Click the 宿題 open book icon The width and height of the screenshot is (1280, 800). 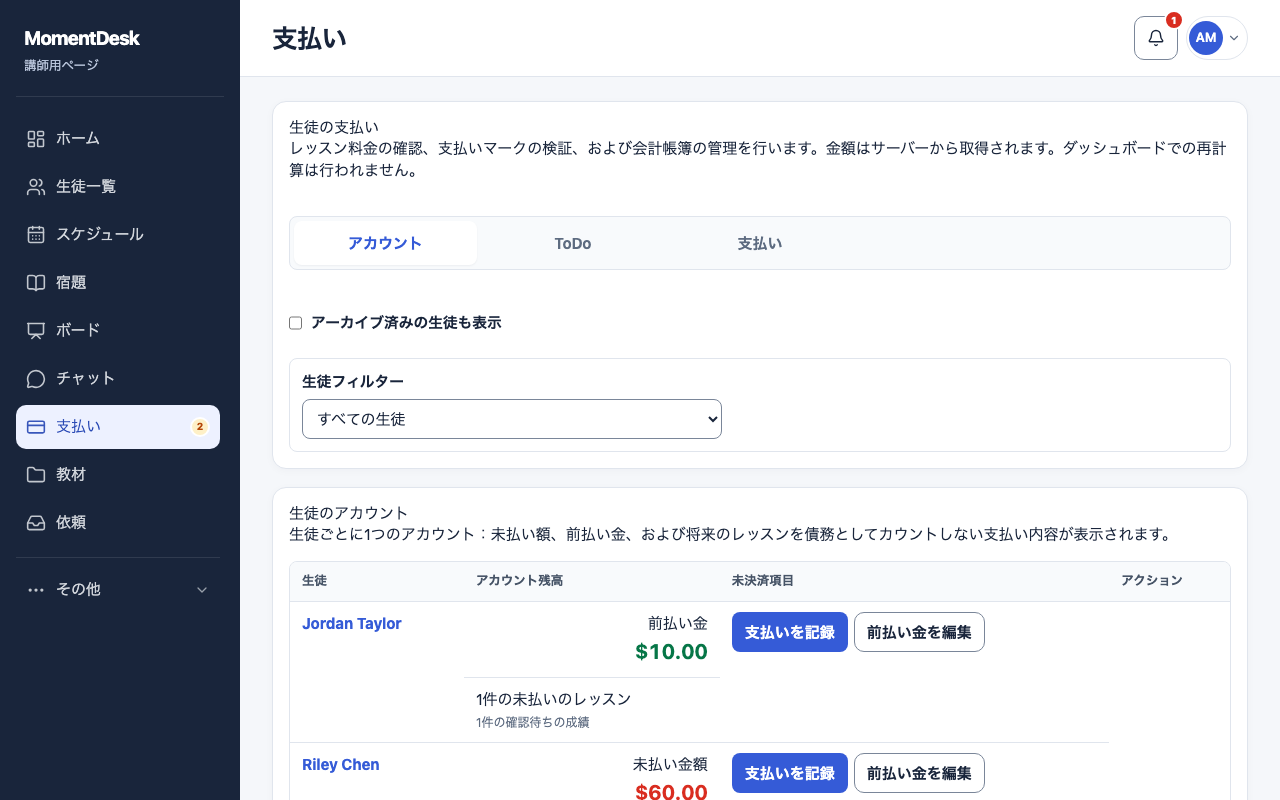36,283
